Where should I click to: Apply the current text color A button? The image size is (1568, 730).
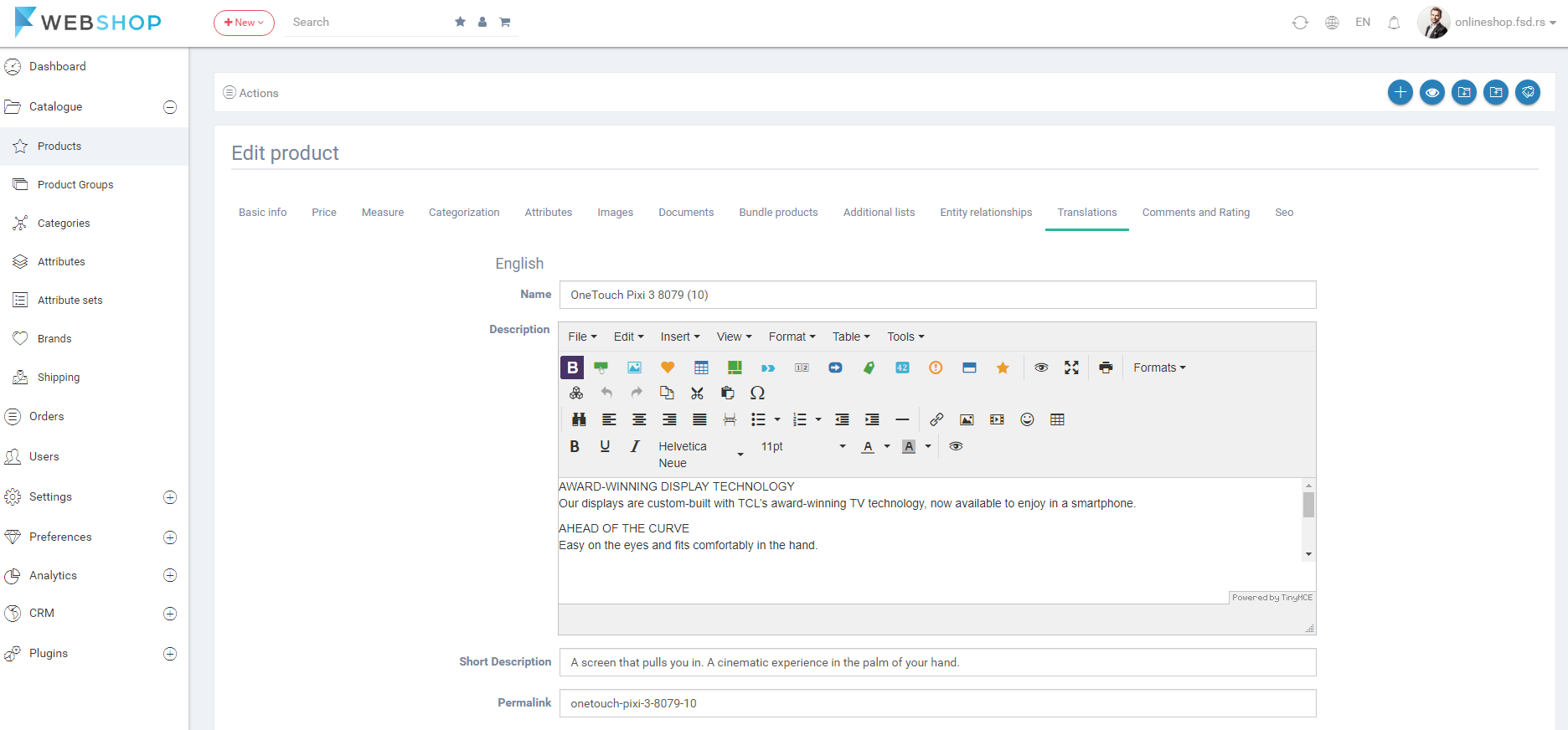pyautogui.click(x=868, y=446)
